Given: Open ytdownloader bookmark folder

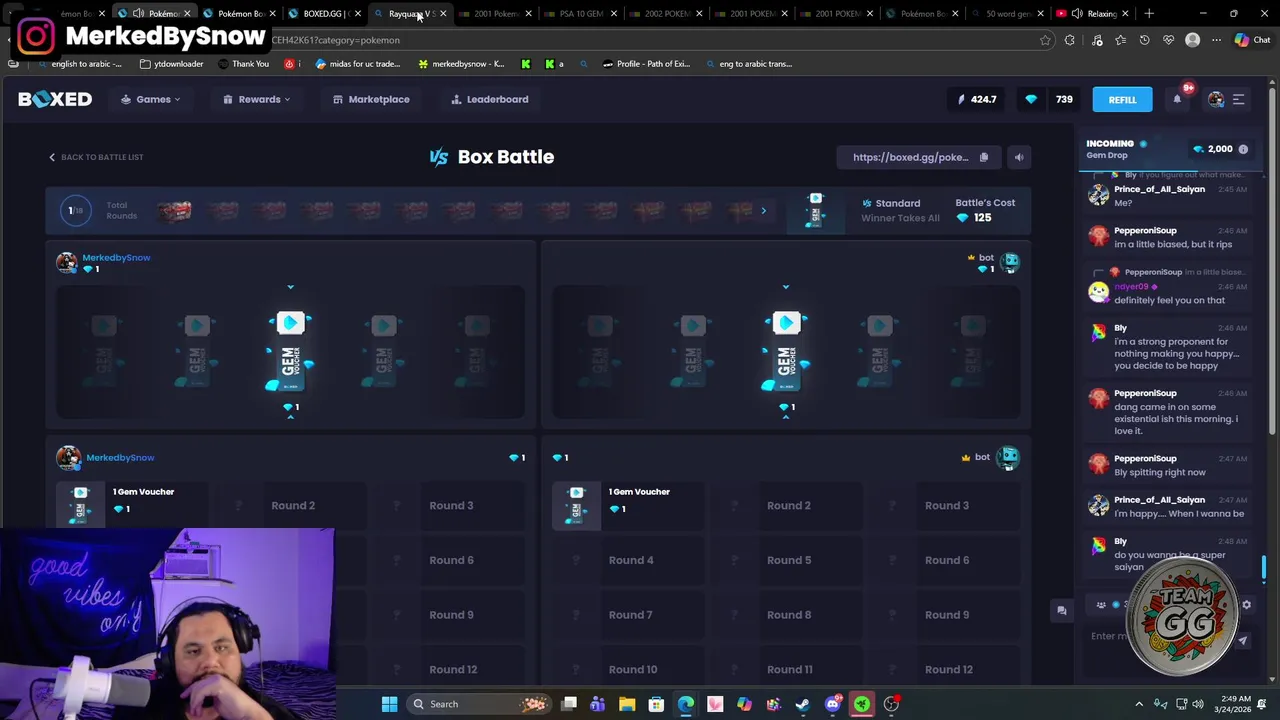Looking at the screenshot, I should coord(172,64).
